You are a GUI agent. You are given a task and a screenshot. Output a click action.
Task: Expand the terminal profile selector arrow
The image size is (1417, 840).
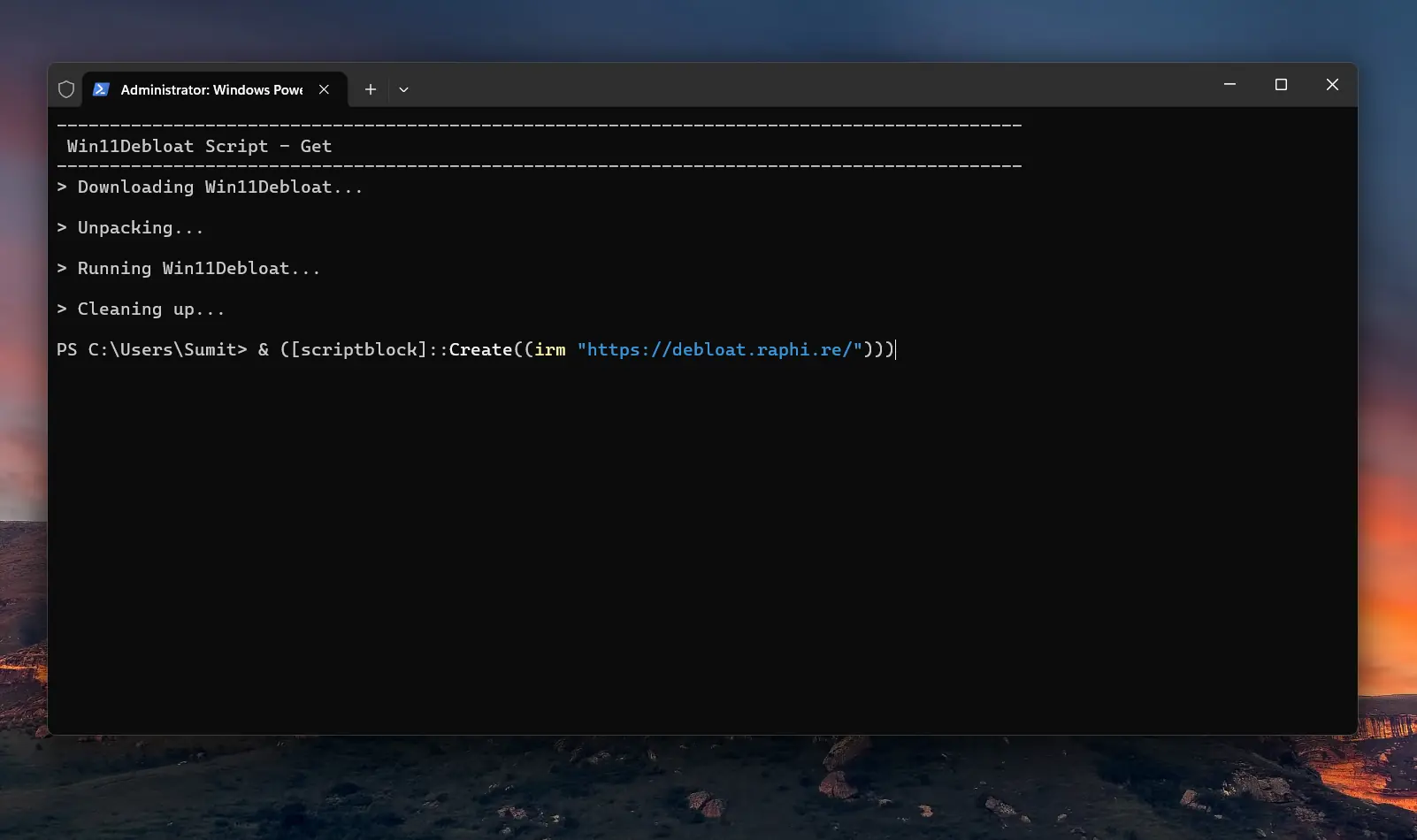[x=403, y=89]
